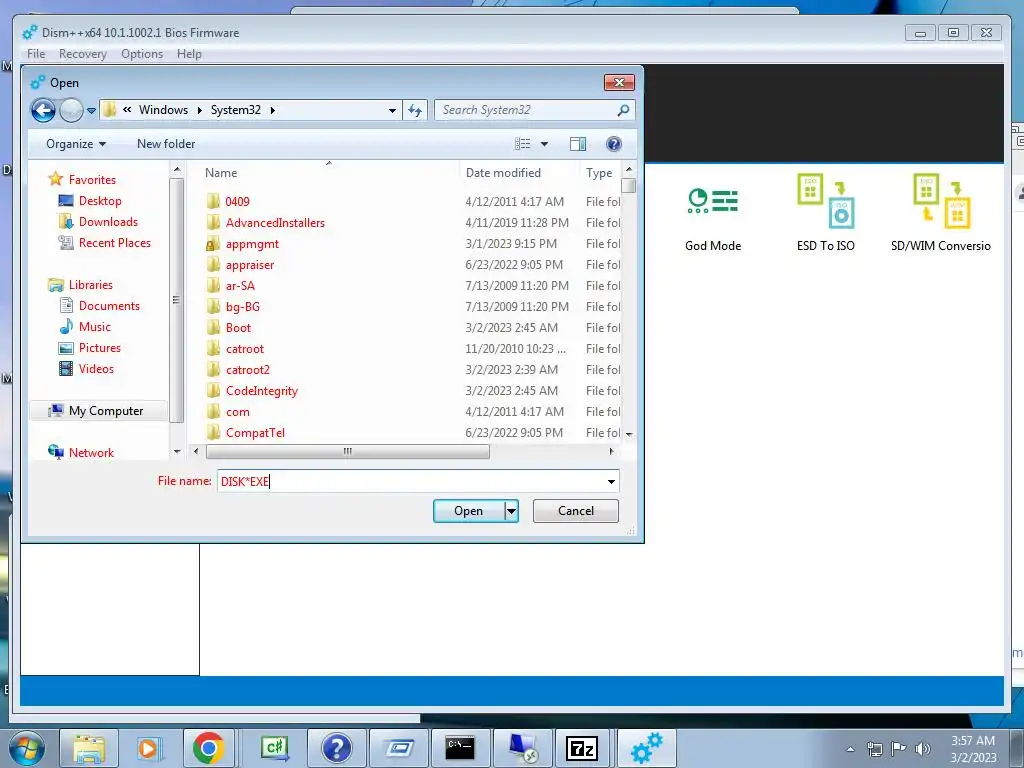Open 7-Zip taskbar icon
1024x768 pixels.
pyautogui.click(x=581, y=748)
